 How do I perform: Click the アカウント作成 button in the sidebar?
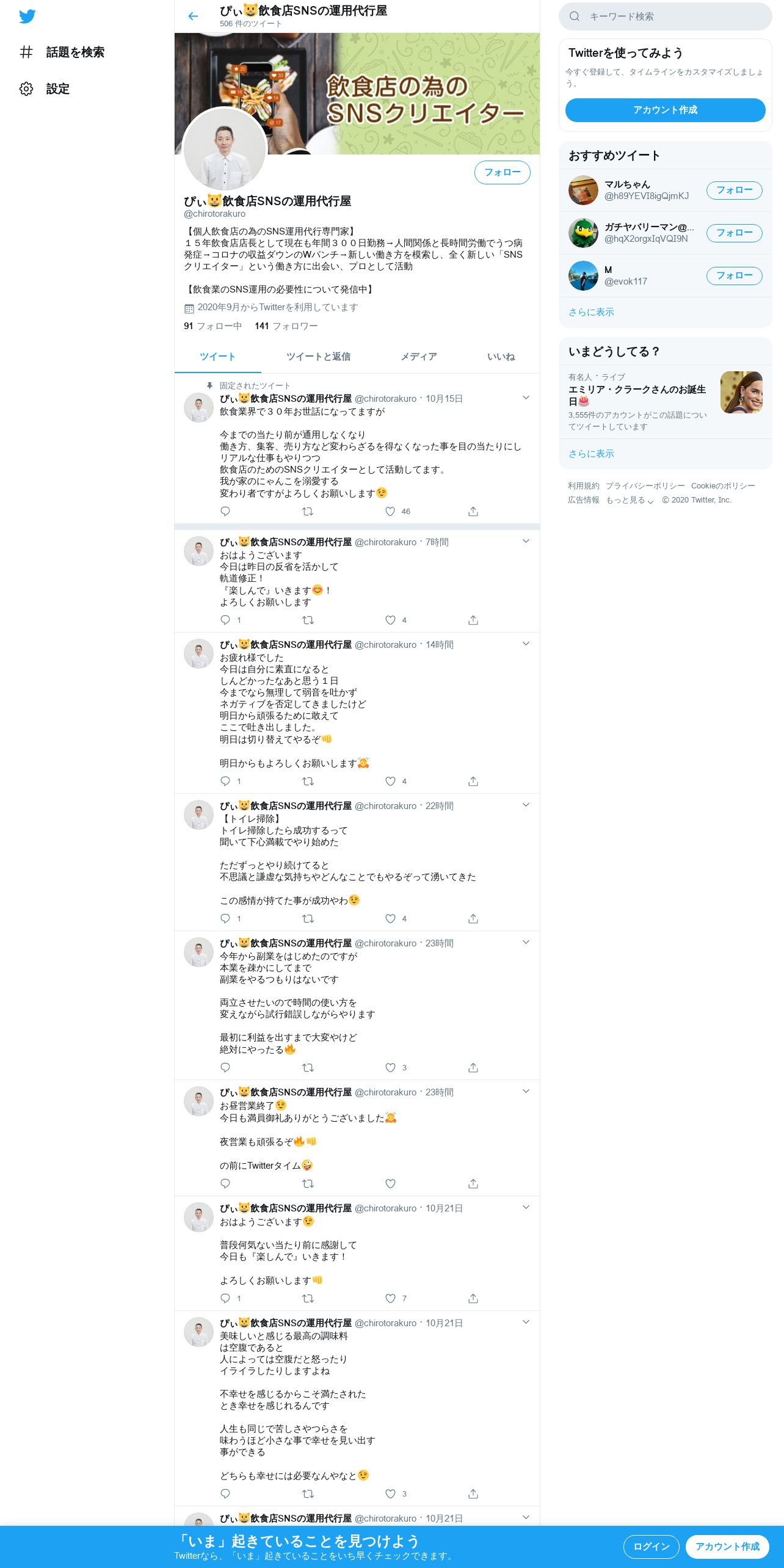(666, 111)
